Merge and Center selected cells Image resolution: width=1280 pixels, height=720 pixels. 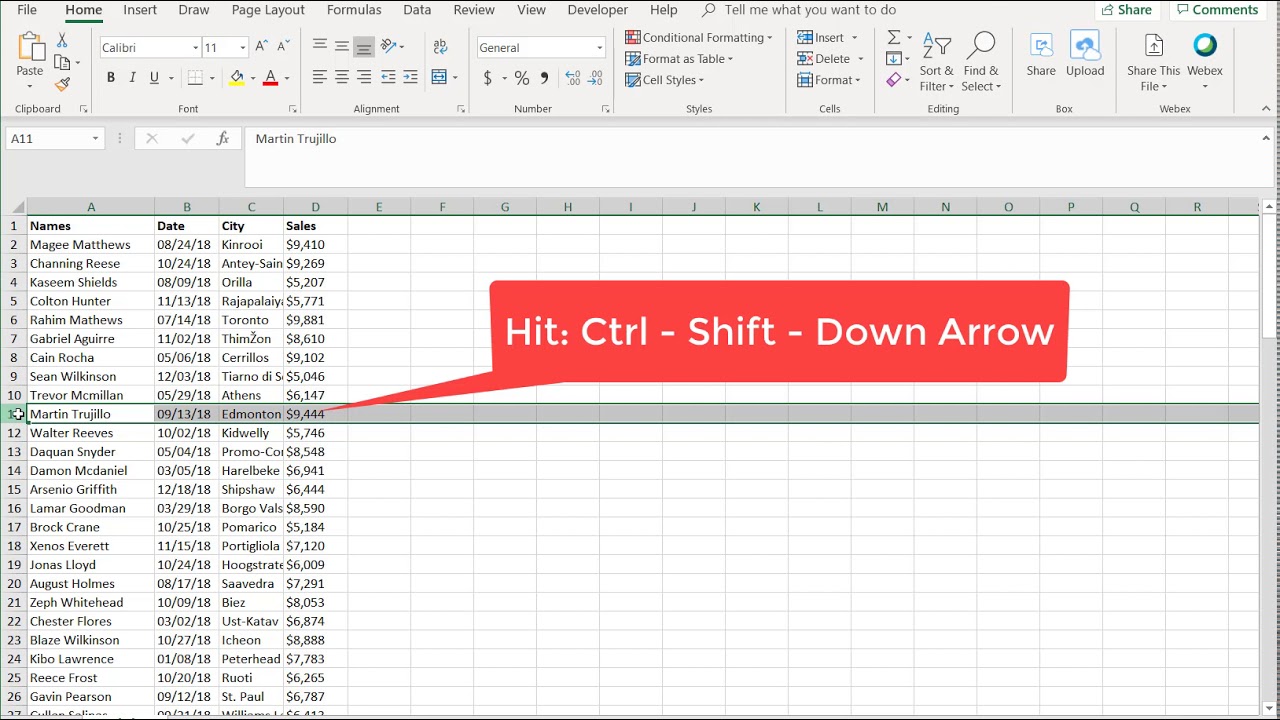pyautogui.click(x=439, y=78)
